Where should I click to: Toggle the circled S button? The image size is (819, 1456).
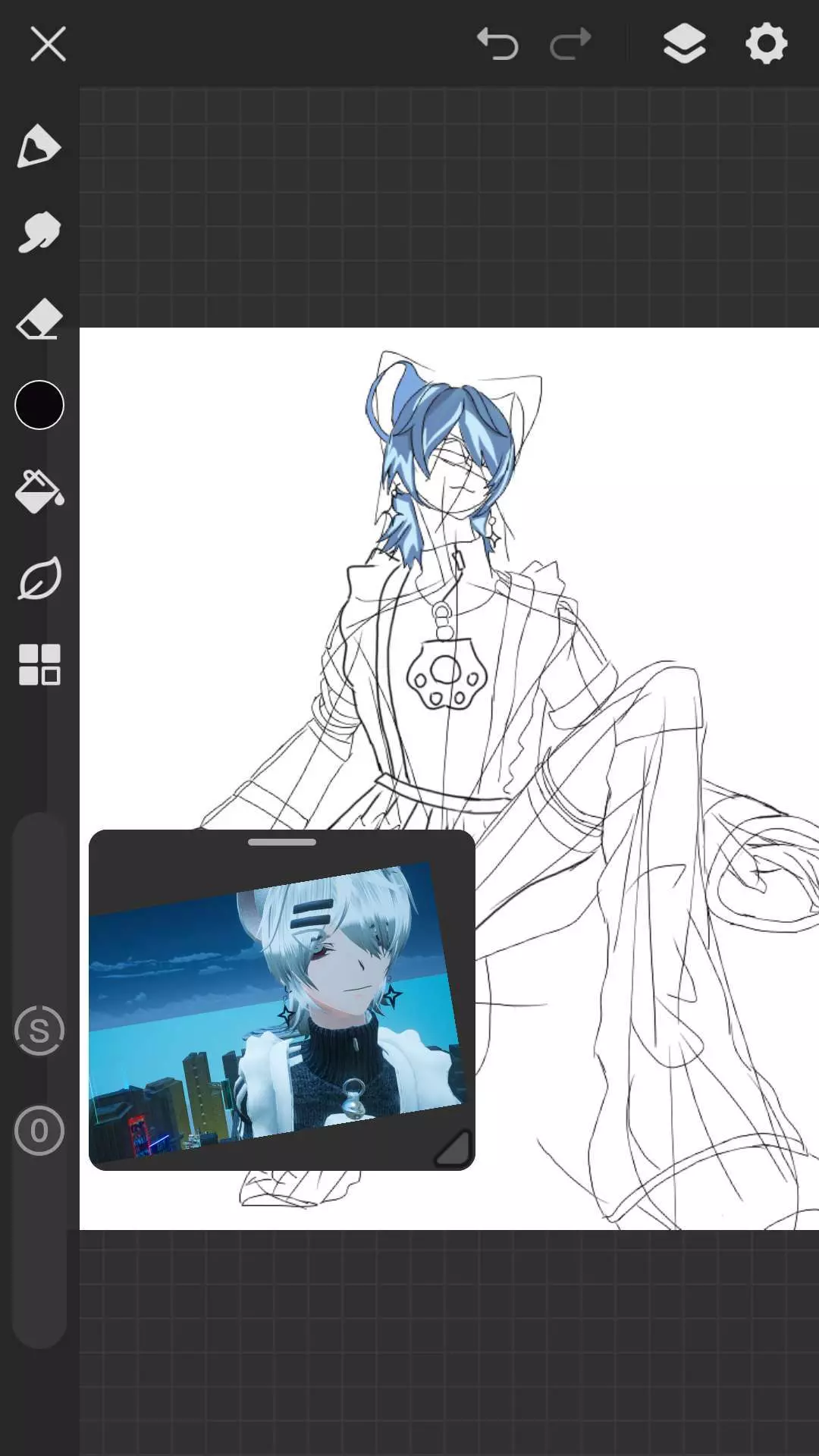(39, 1031)
